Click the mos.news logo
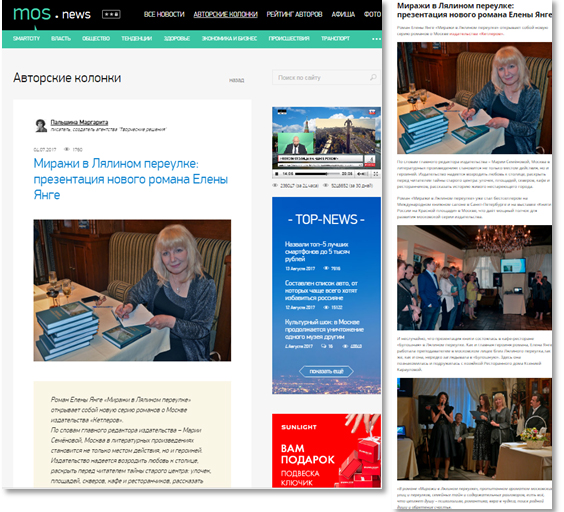Viewport: 564px width, 512px height. click(x=52, y=14)
